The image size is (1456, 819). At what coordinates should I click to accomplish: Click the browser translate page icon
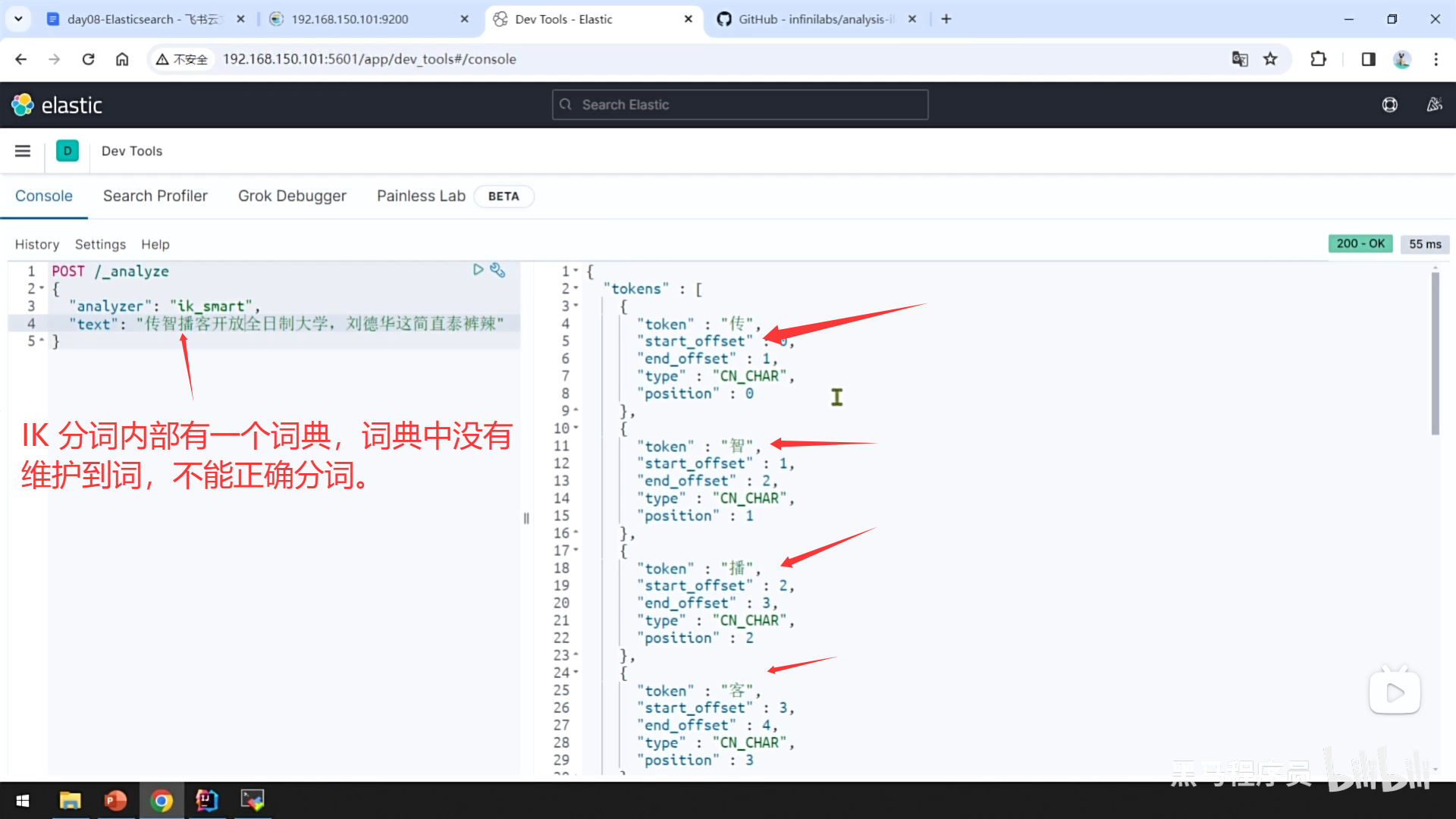pyautogui.click(x=1240, y=59)
